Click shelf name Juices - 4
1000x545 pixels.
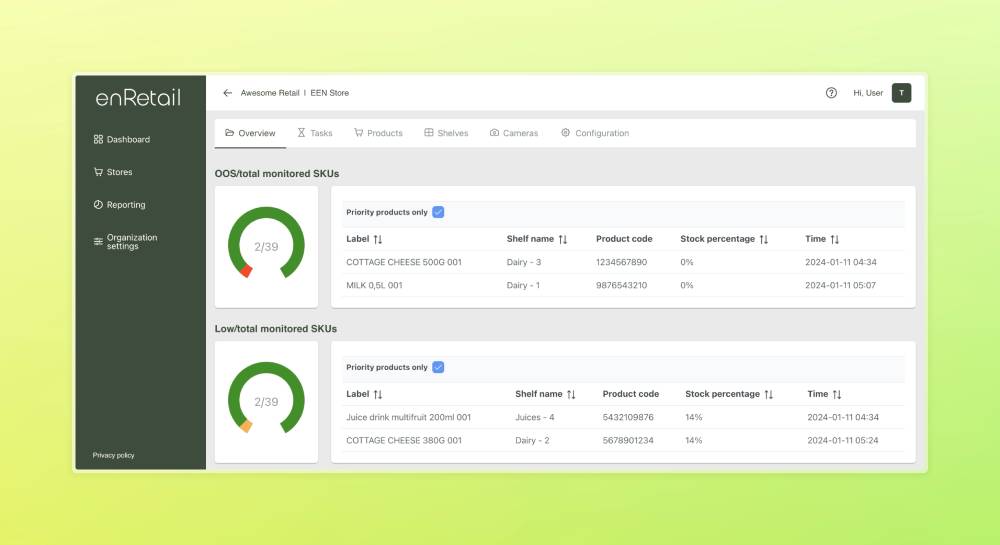click(534, 418)
